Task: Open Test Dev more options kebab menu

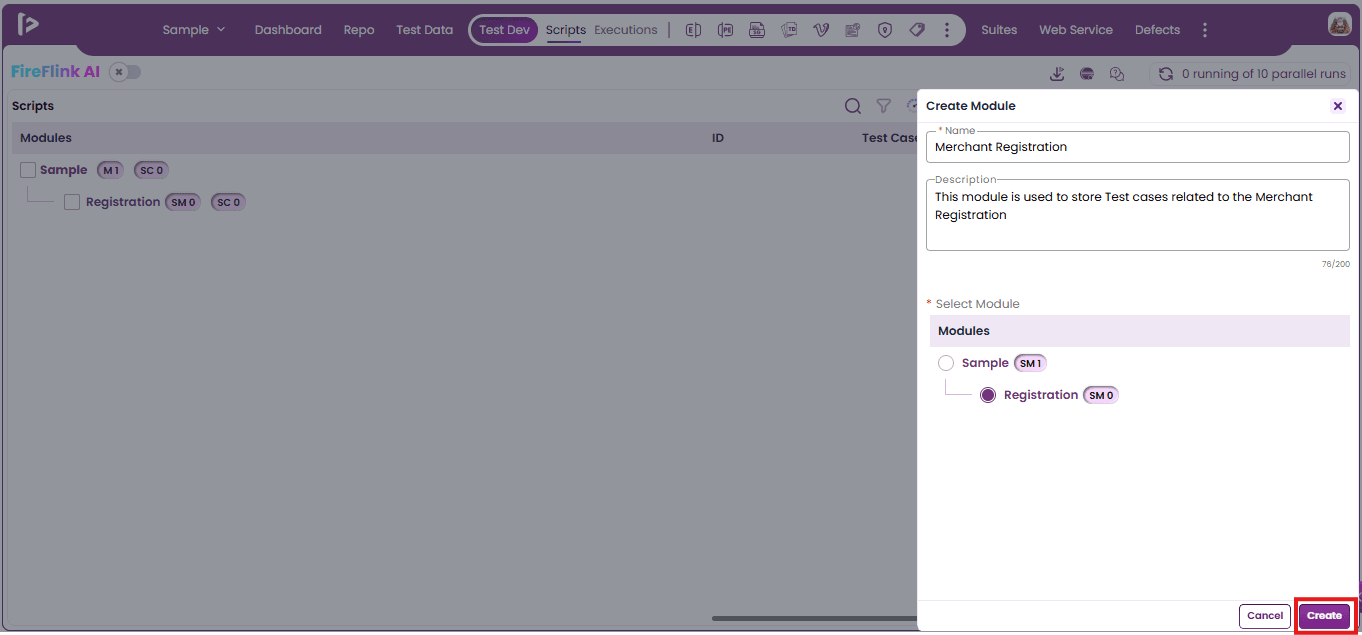Action: coord(947,30)
